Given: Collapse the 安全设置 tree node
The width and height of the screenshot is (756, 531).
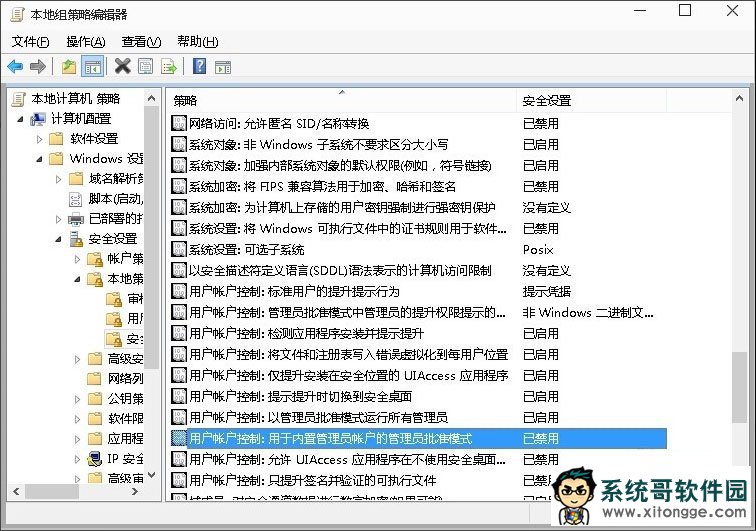Looking at the screenshot, I should [58, 239].
